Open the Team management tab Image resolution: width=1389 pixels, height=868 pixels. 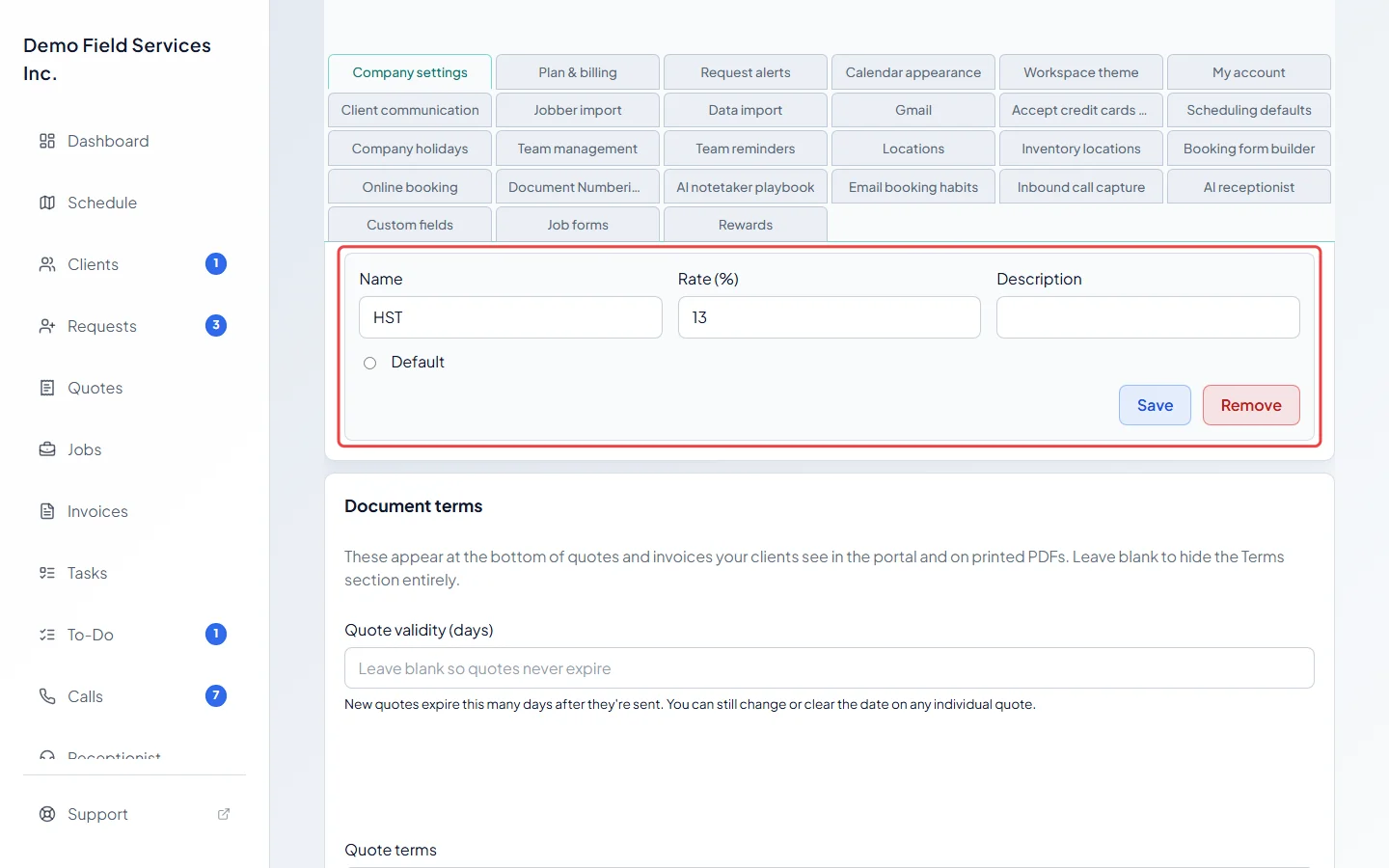[578, 149]
